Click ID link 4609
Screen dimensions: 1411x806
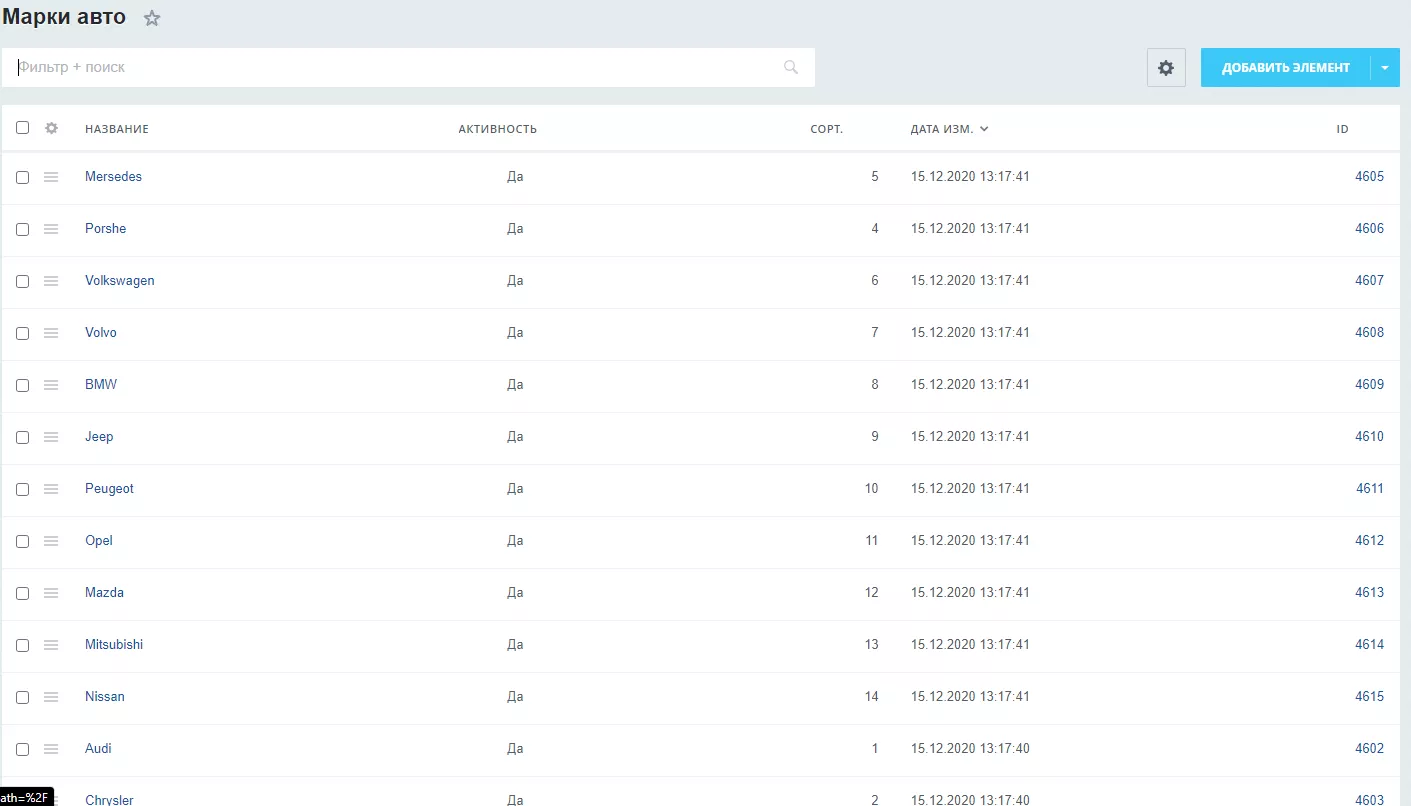click(1369, 385)
